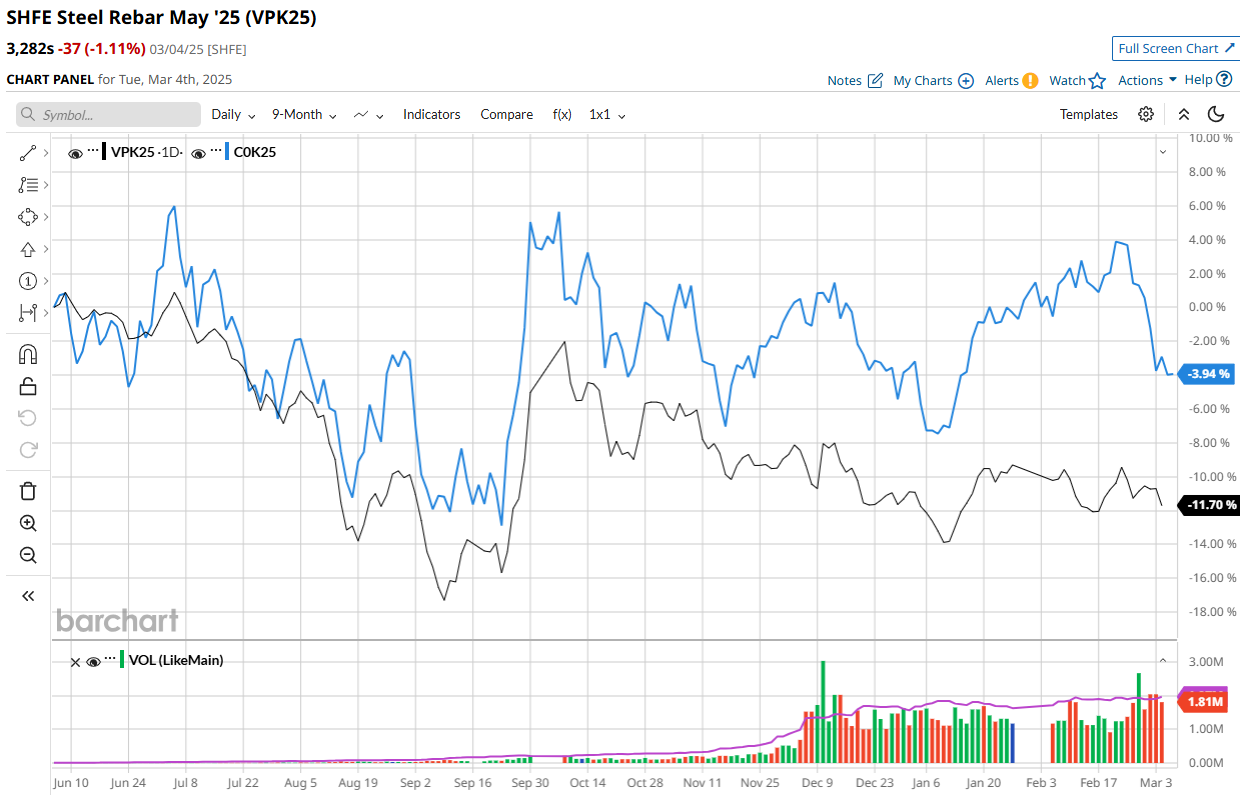Open the Indicators menu
This screenshot has height=795, width=1240.
432,115
